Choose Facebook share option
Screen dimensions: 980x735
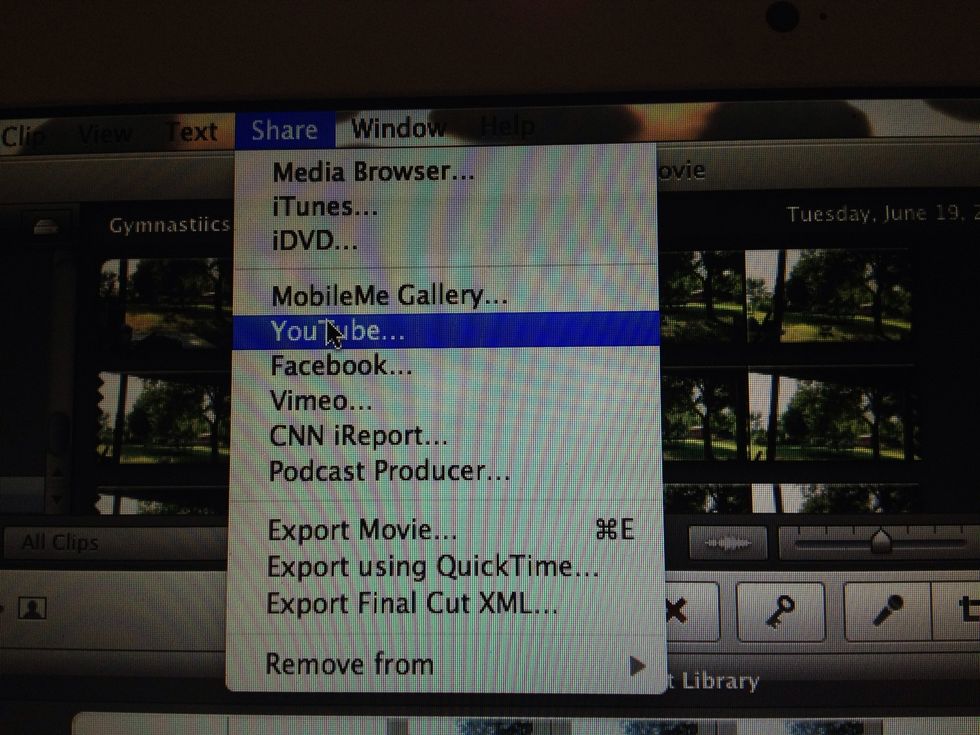[x=445, y=366]
